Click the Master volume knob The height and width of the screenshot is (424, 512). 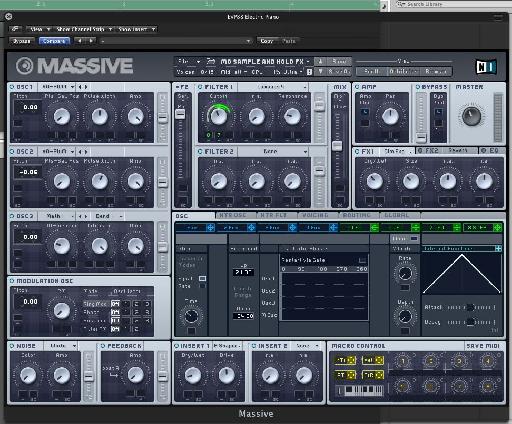[x=471, y=116]
